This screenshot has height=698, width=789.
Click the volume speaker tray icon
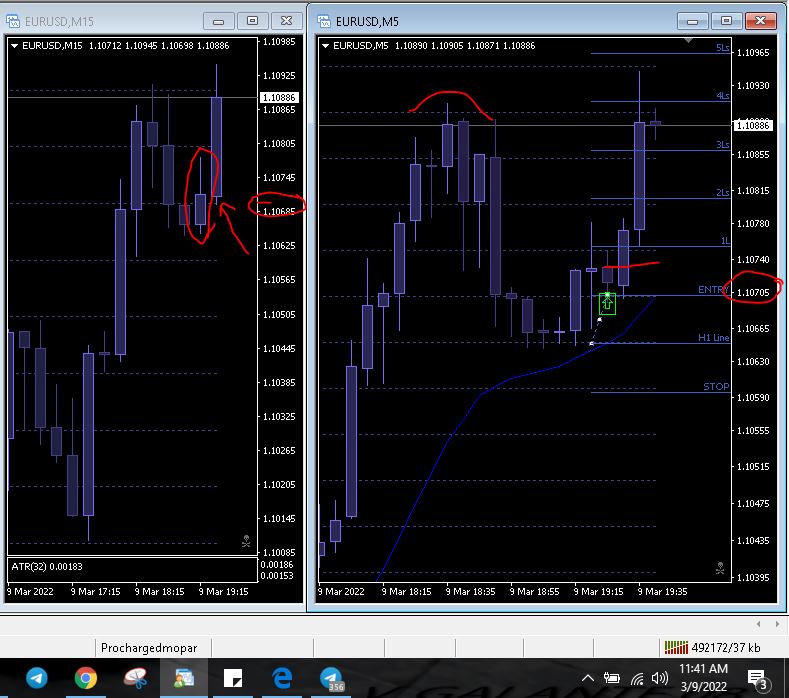click(660, 678)
